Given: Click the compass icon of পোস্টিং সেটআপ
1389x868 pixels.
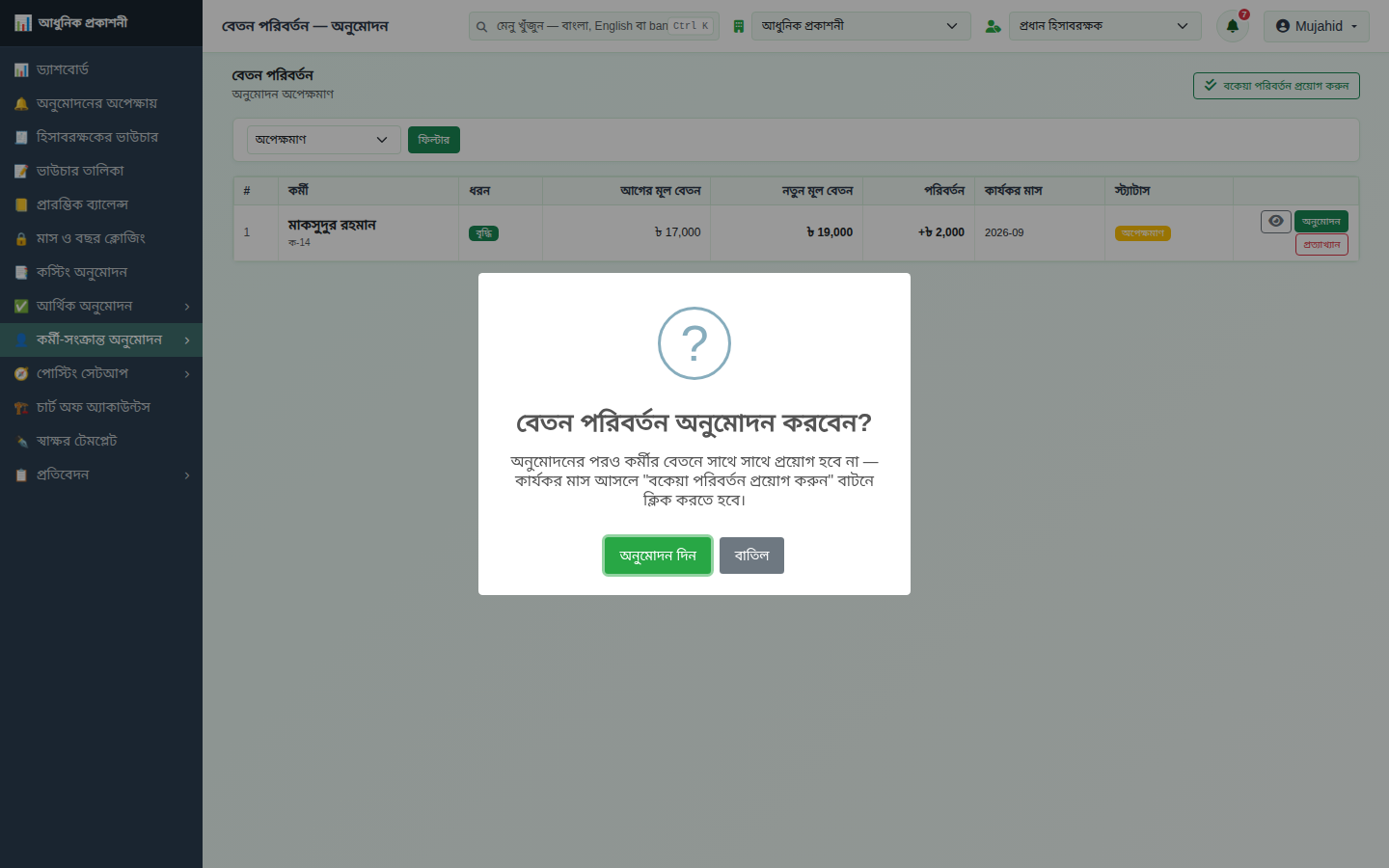Looking at the screenshot, I should 21,373.
